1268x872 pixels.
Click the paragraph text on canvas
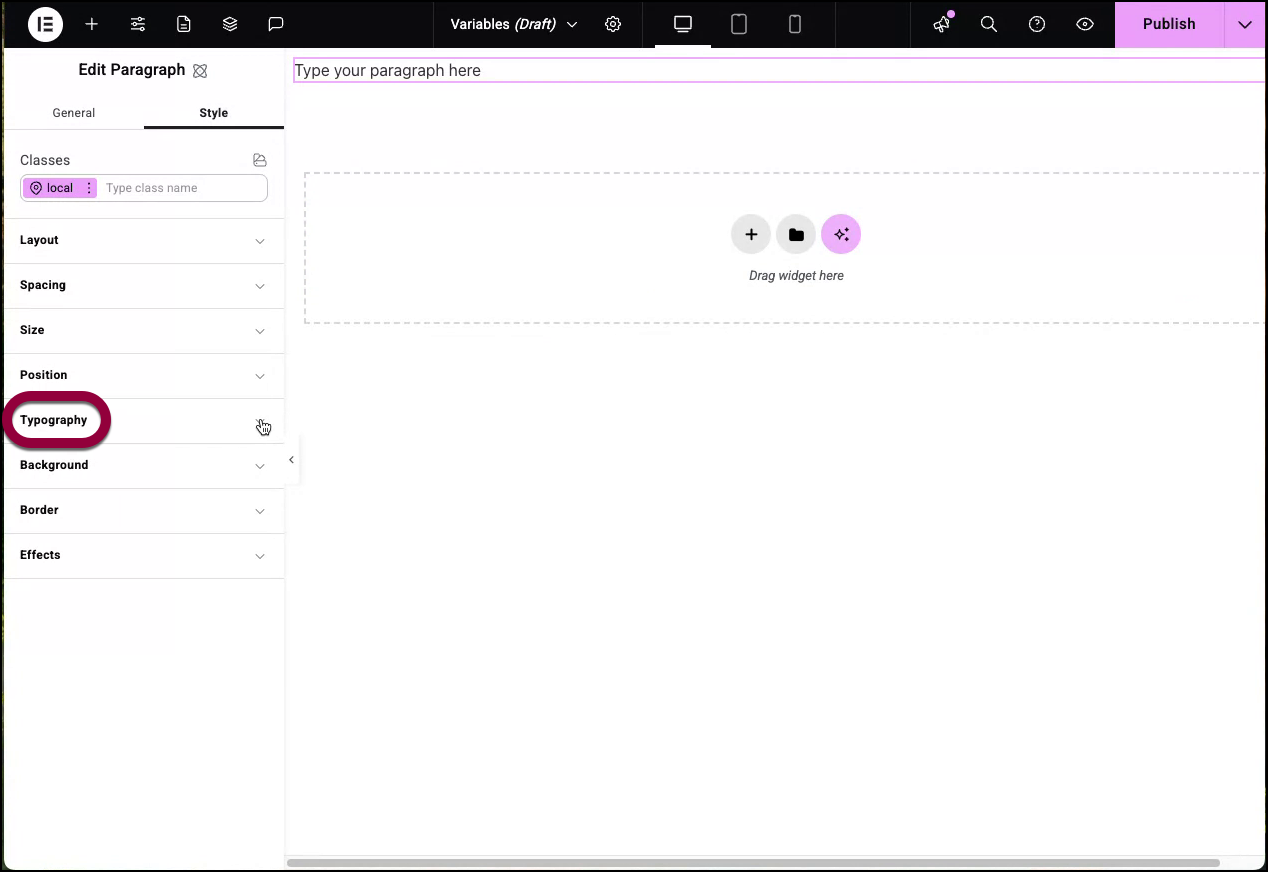(x=388, y=70)
